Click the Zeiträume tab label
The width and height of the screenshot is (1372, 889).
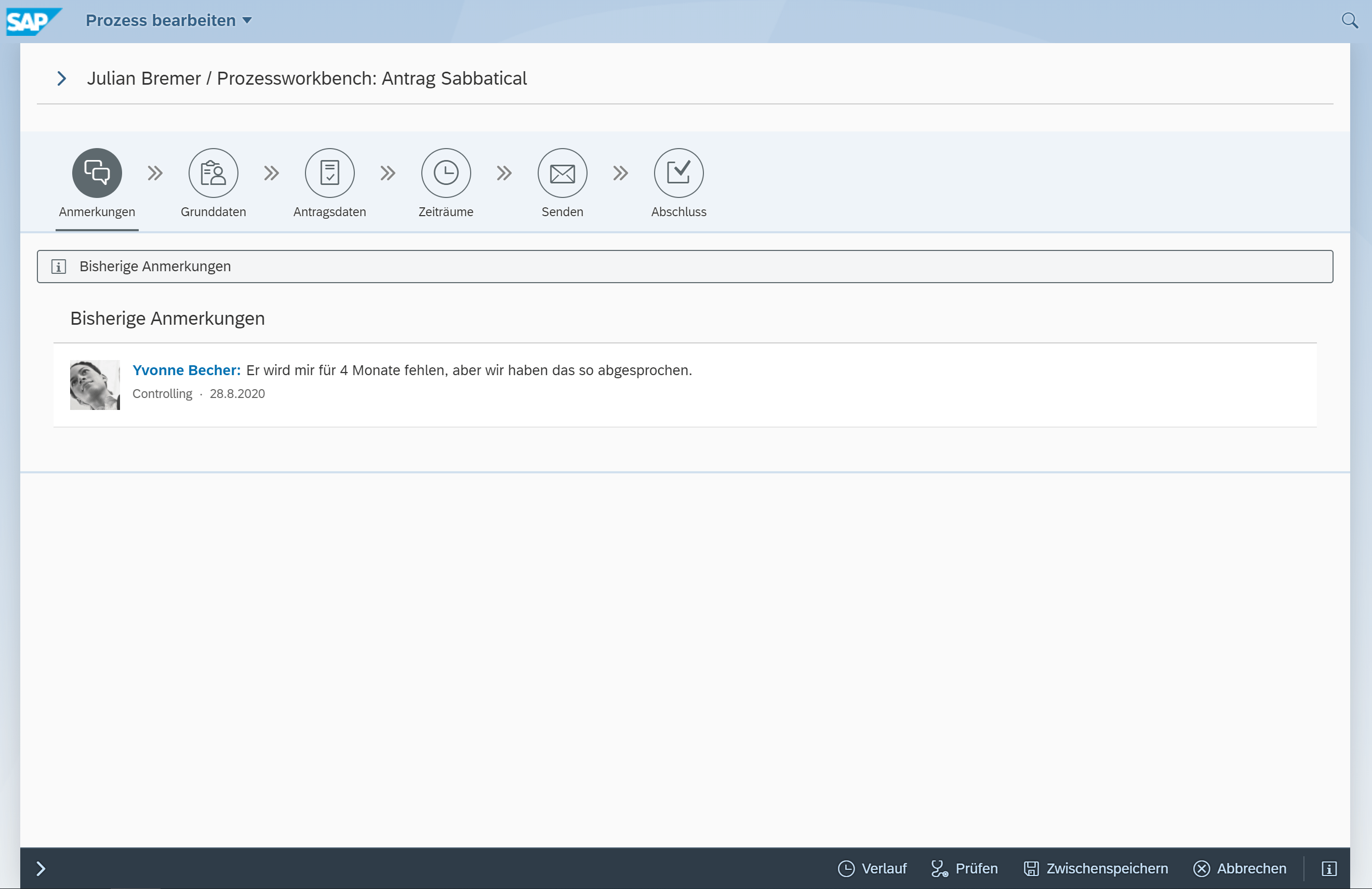446,211
